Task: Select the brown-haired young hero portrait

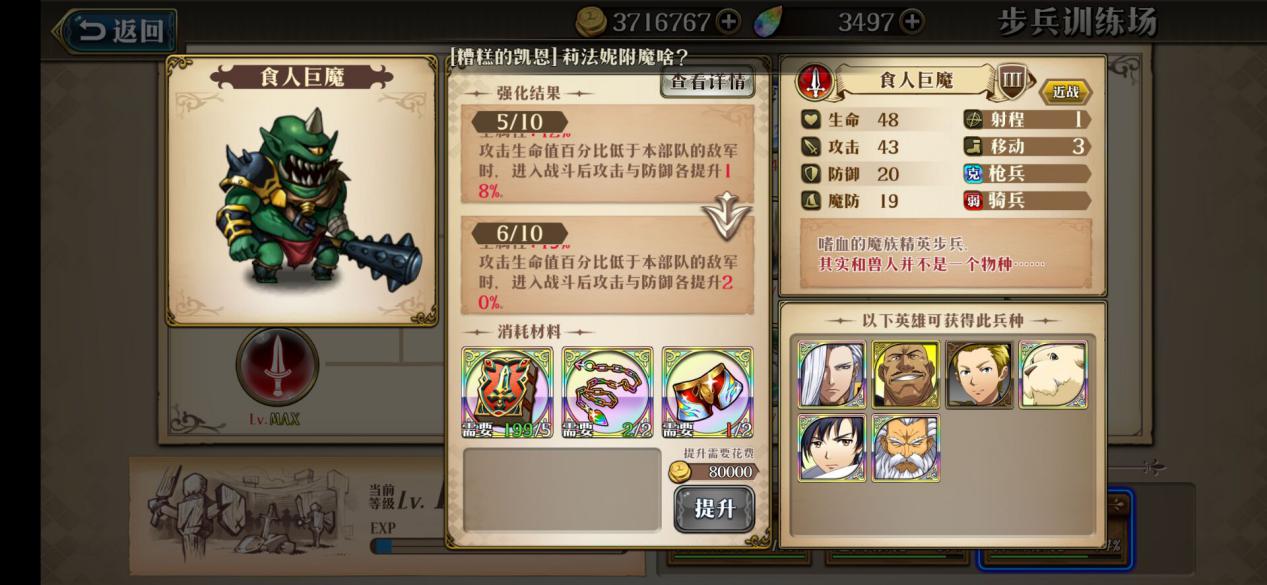Action: coord(979,374)
